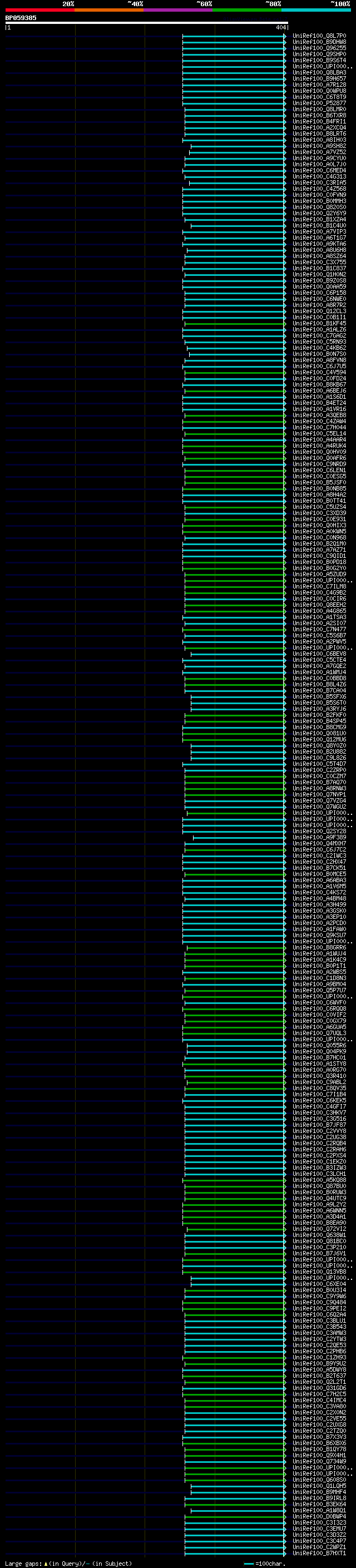Select the UniRef100_Q8YOZ0 label

click(x=319, y=746)
